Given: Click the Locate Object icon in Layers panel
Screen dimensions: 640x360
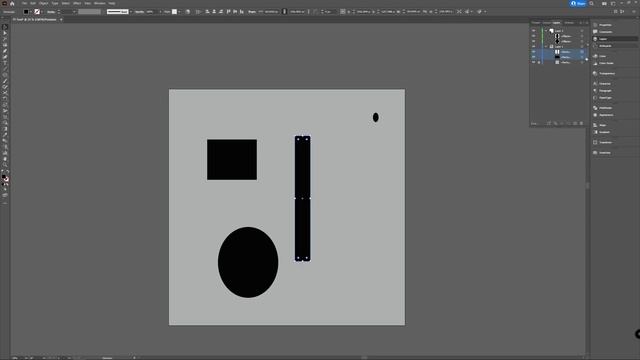Looking at the screenshot, I should click(556, 123).
